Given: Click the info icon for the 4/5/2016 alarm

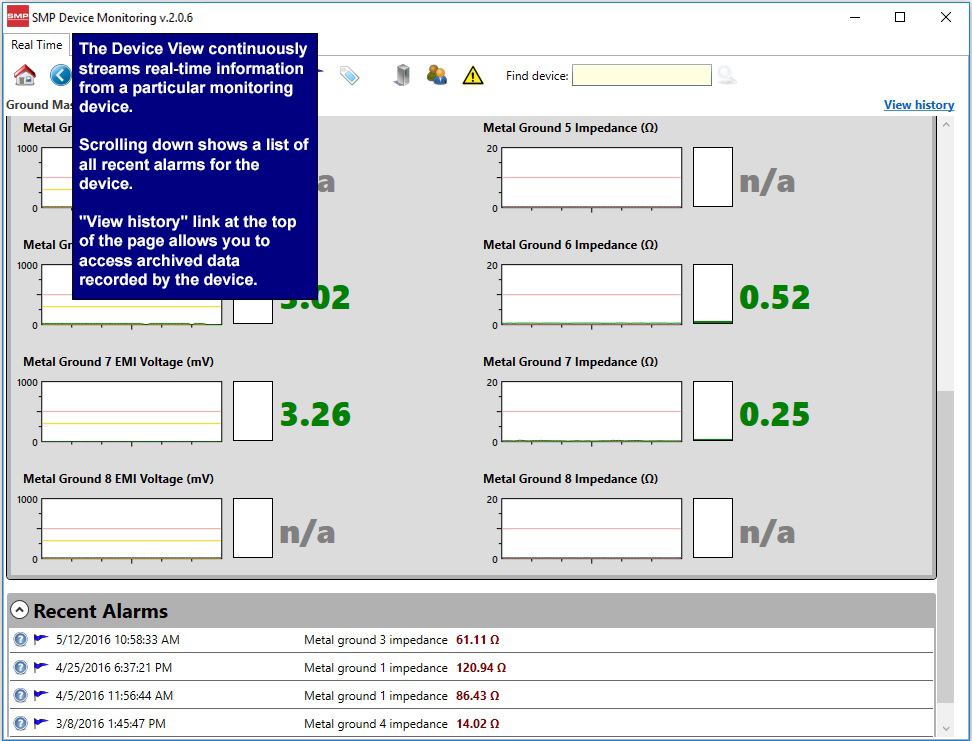Looking at the screenshot, I should 20,695.
